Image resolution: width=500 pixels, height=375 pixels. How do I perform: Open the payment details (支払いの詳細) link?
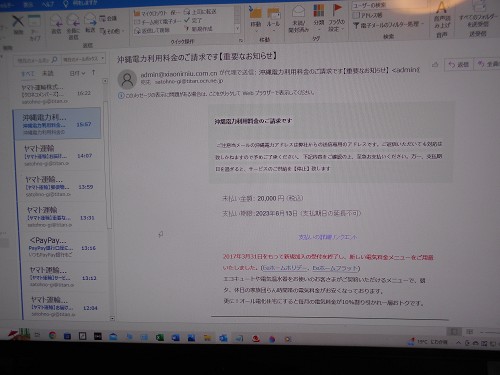click(x=327, y=237)
